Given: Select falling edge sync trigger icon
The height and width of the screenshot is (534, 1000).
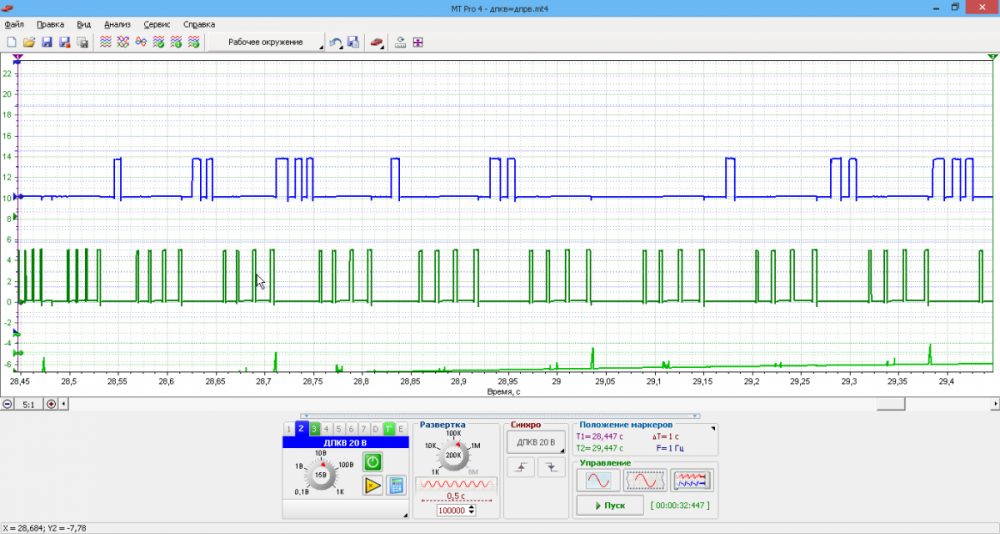Looking at the screenshot, I should click(551, 467).
